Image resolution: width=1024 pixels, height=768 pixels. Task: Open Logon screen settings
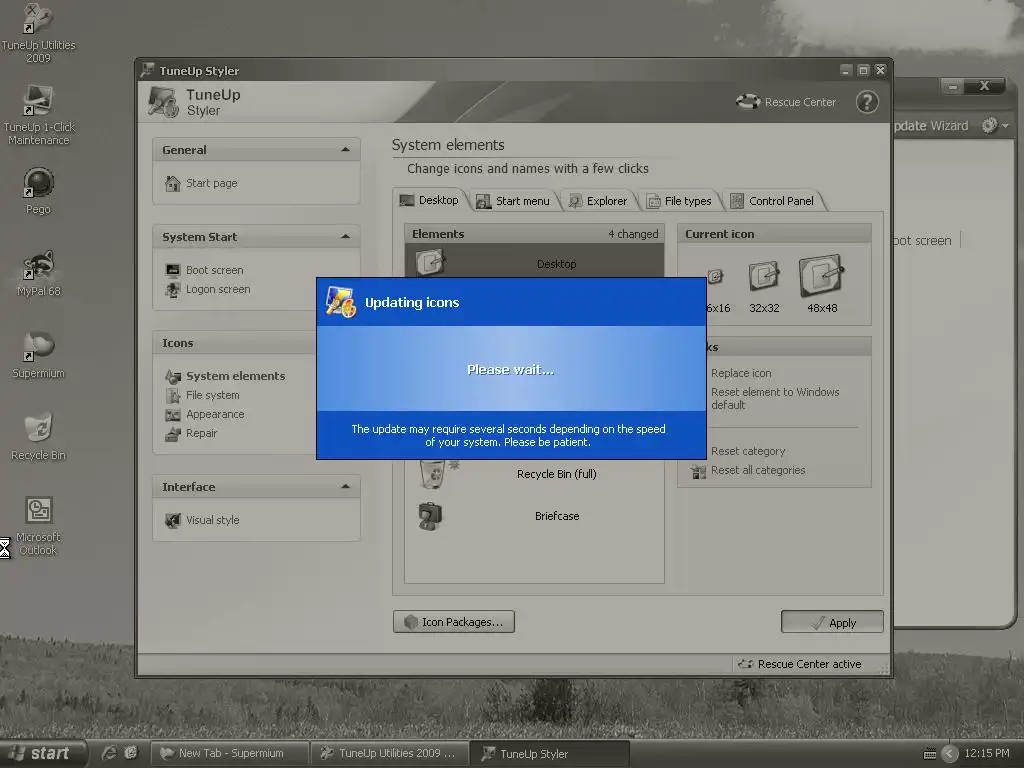click(x=208, y=289)
